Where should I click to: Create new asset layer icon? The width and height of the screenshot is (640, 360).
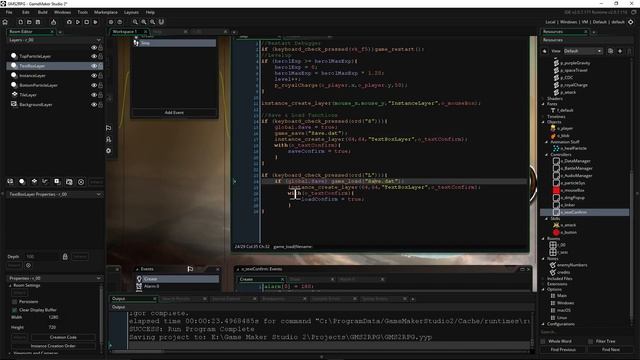(57, 182)
